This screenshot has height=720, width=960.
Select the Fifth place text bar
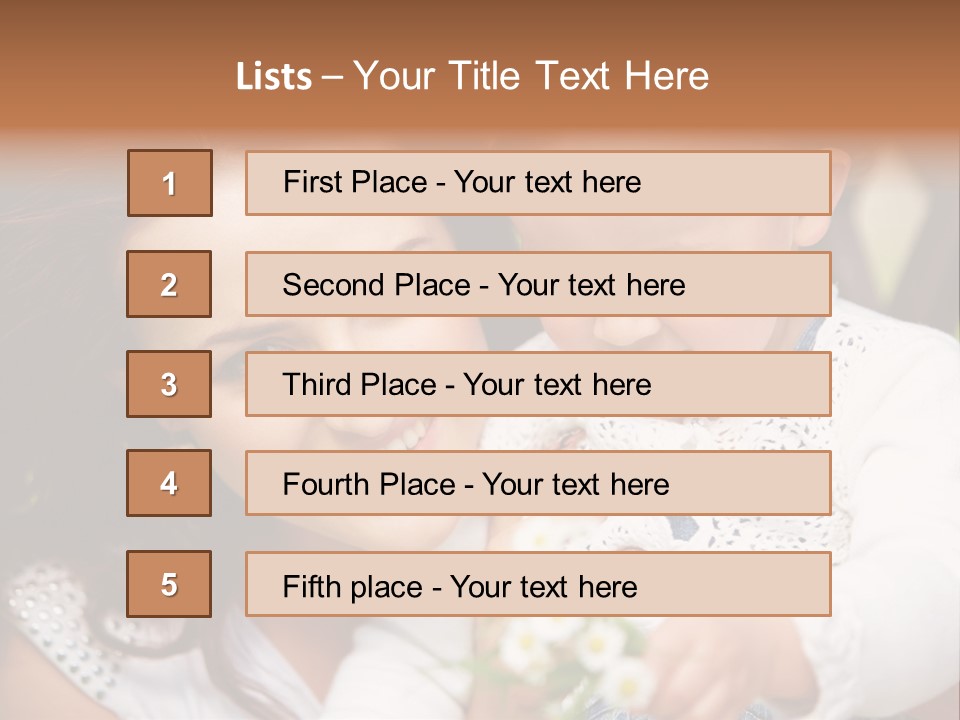(538, 584)
